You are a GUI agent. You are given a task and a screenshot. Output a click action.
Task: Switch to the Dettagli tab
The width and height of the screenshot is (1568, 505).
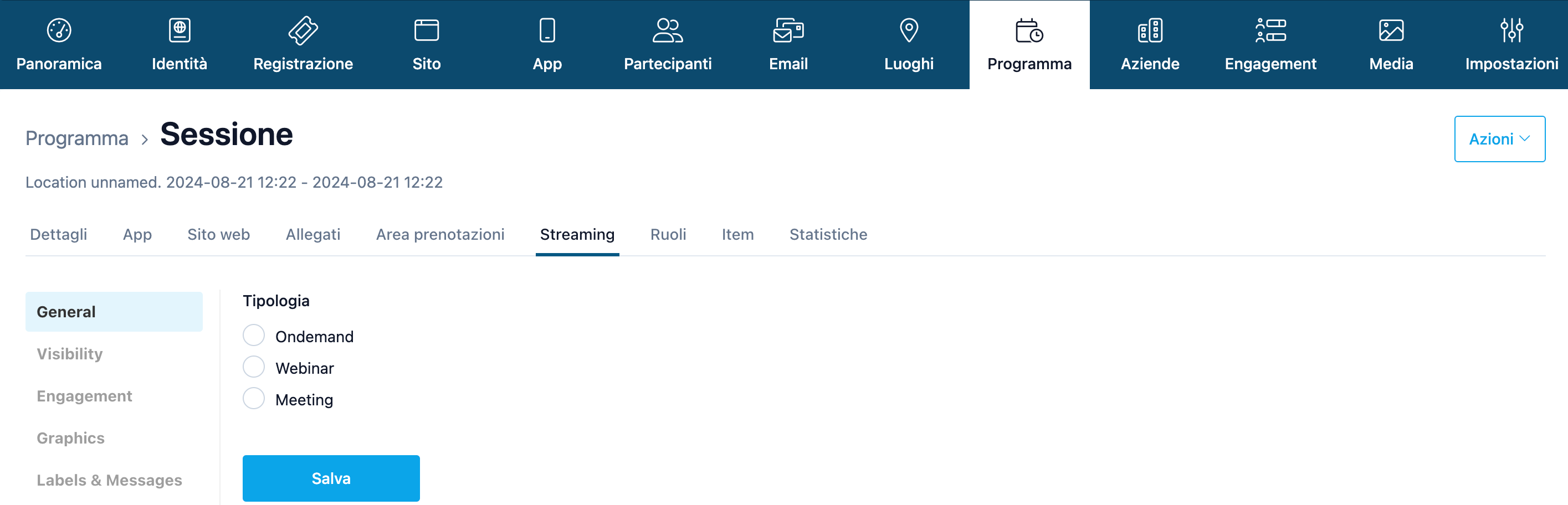[58, 234]
